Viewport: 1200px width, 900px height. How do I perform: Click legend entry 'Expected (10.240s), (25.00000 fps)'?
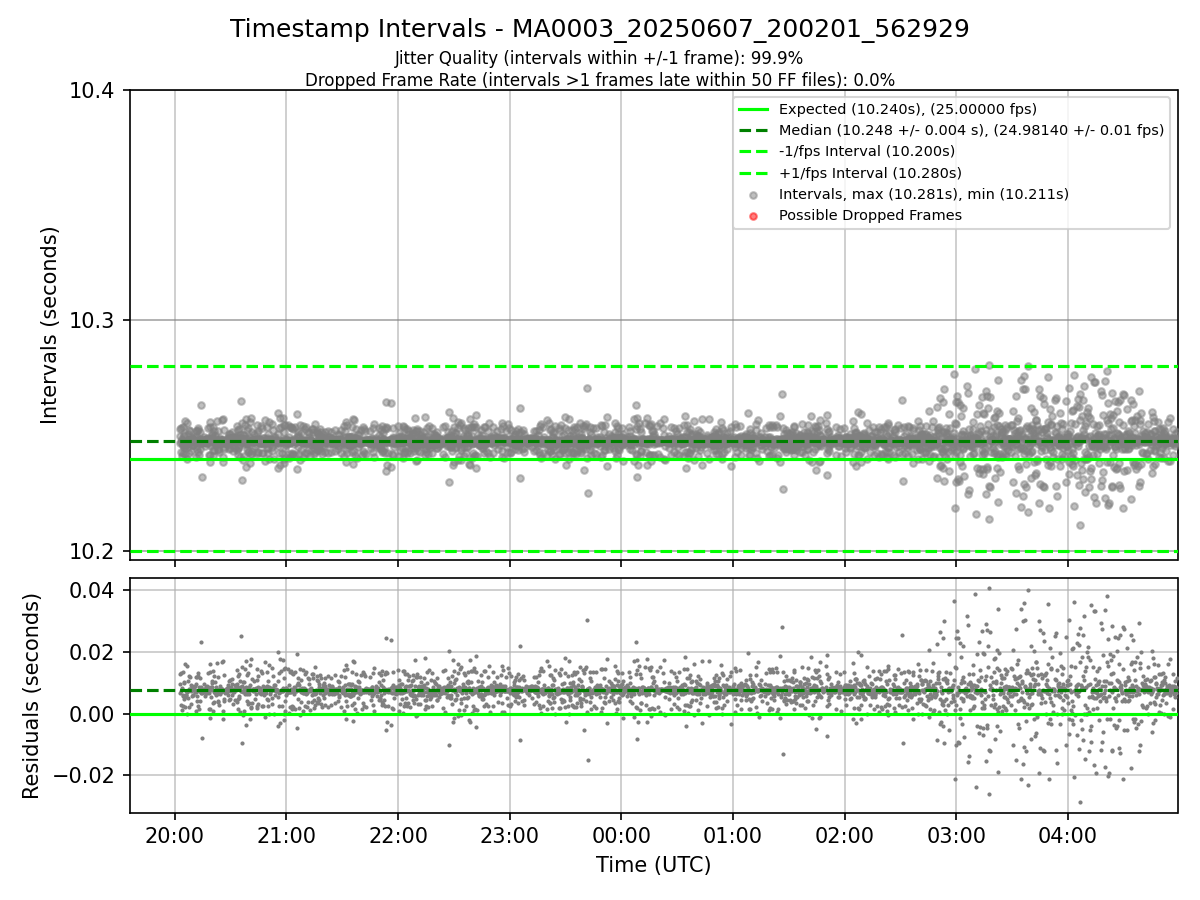908,109
